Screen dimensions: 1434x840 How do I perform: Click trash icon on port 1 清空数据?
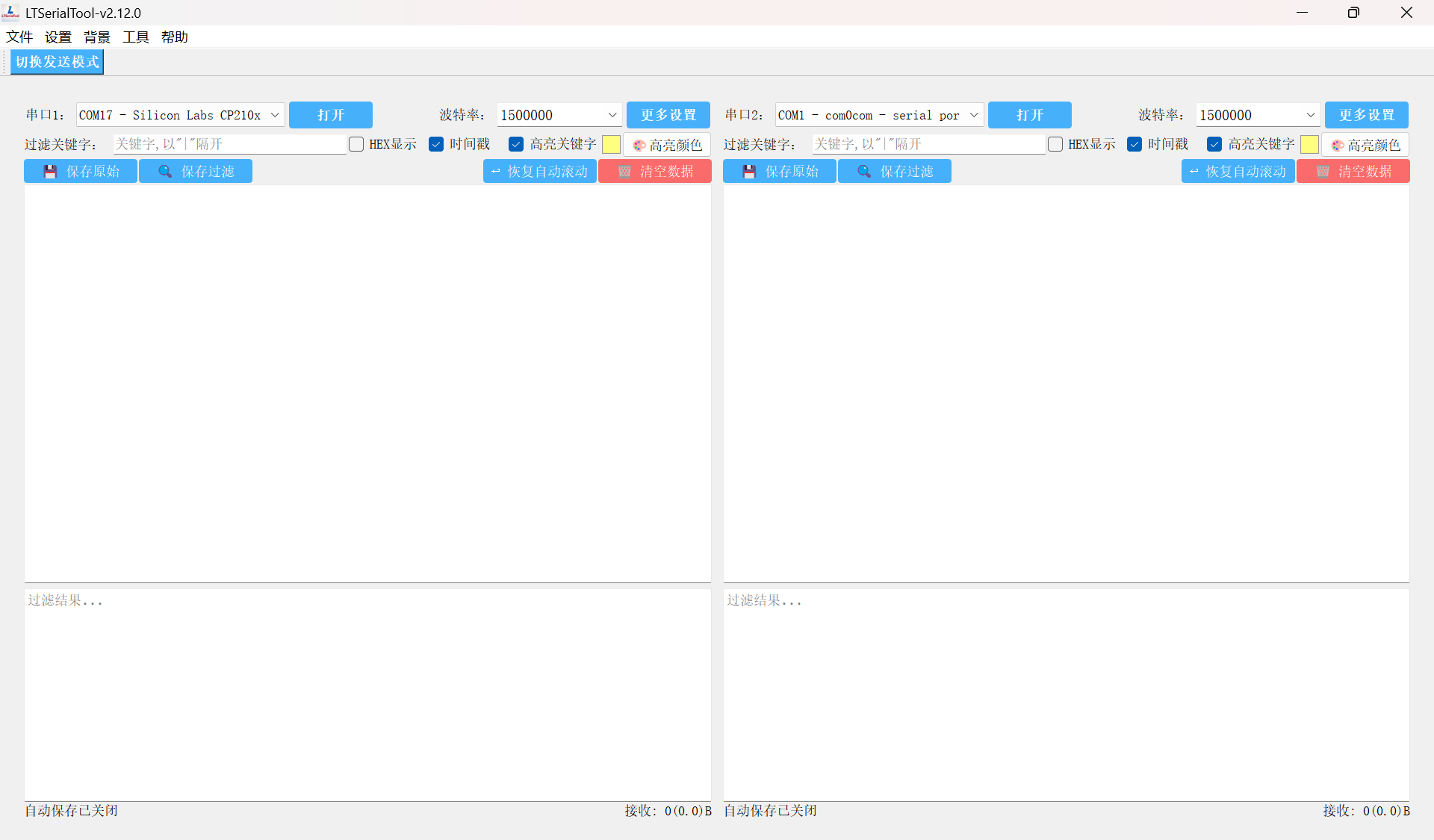pos(624,172)
